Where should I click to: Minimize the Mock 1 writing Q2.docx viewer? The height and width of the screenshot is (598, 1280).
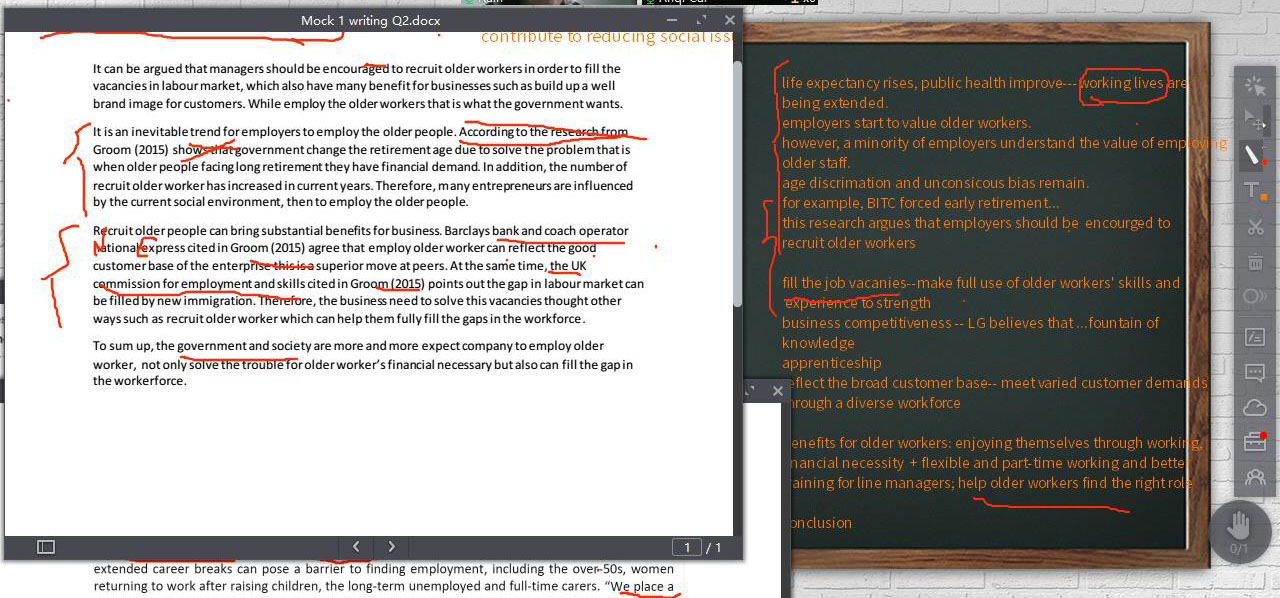tap(669, 20)
